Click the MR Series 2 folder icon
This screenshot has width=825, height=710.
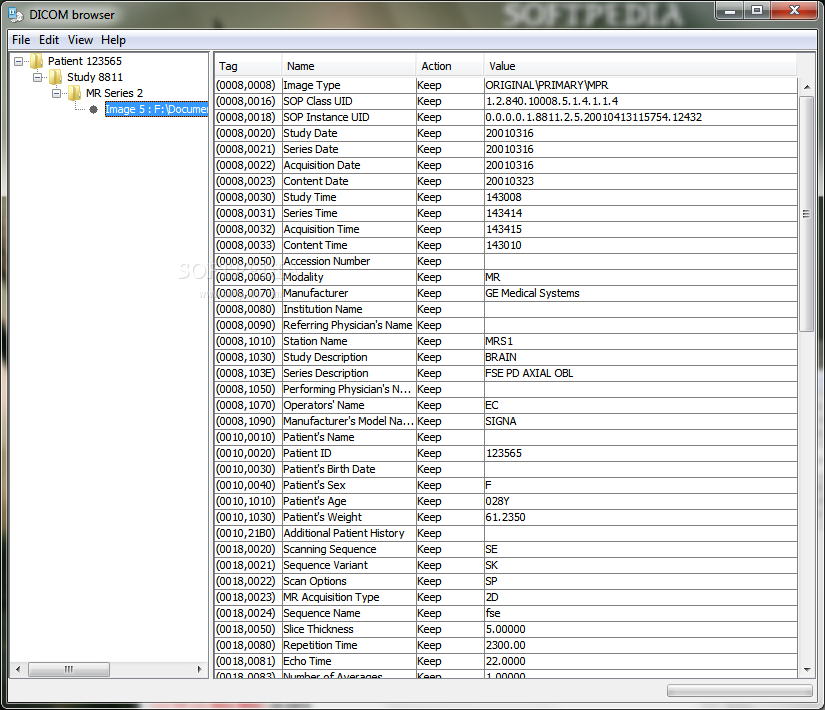(x=74, y=93)
